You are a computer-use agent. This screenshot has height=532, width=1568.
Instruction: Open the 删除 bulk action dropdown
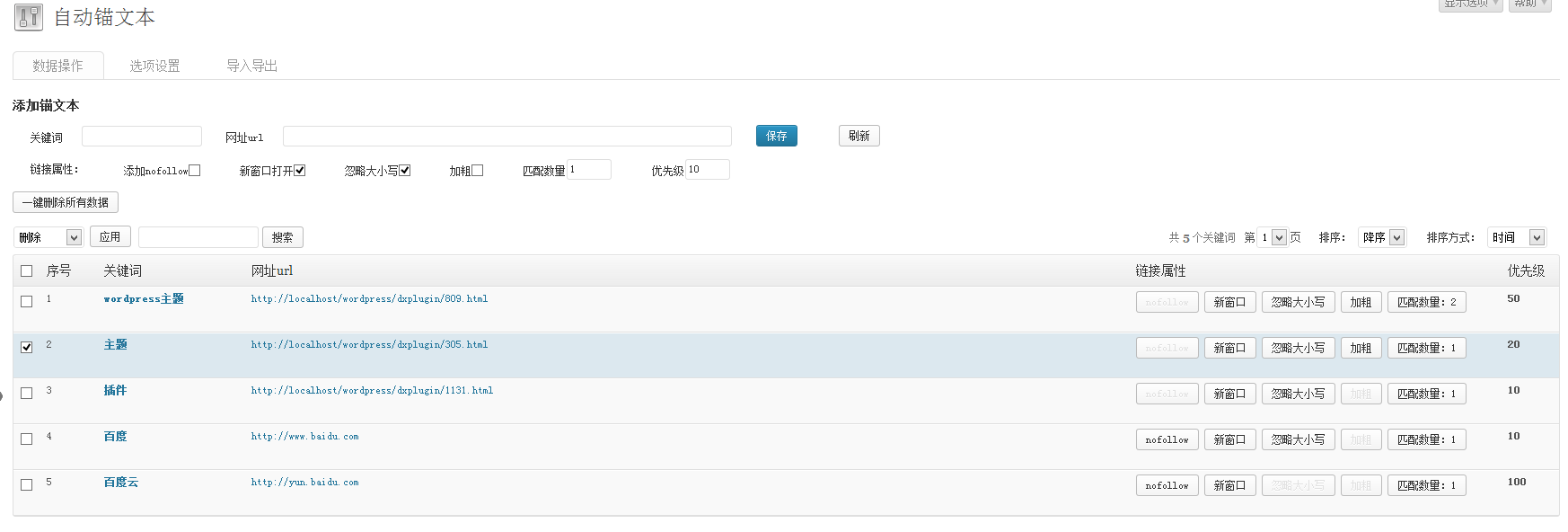point(49,237)
